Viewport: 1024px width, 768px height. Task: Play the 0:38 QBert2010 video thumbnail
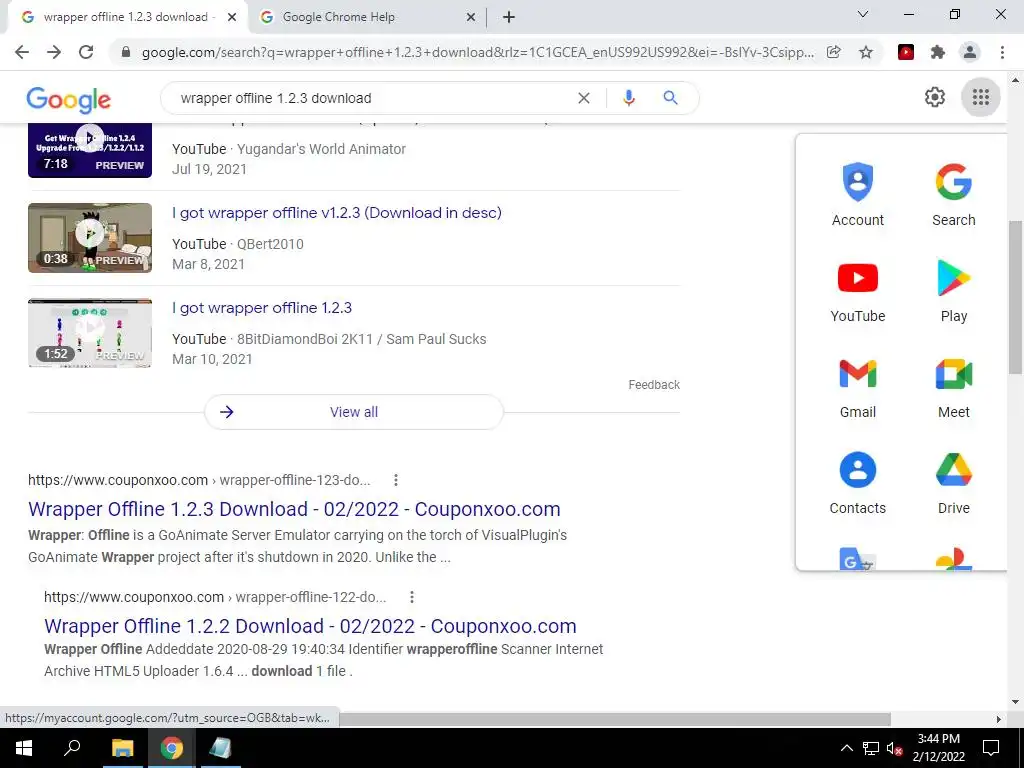[x=90, y=238]
